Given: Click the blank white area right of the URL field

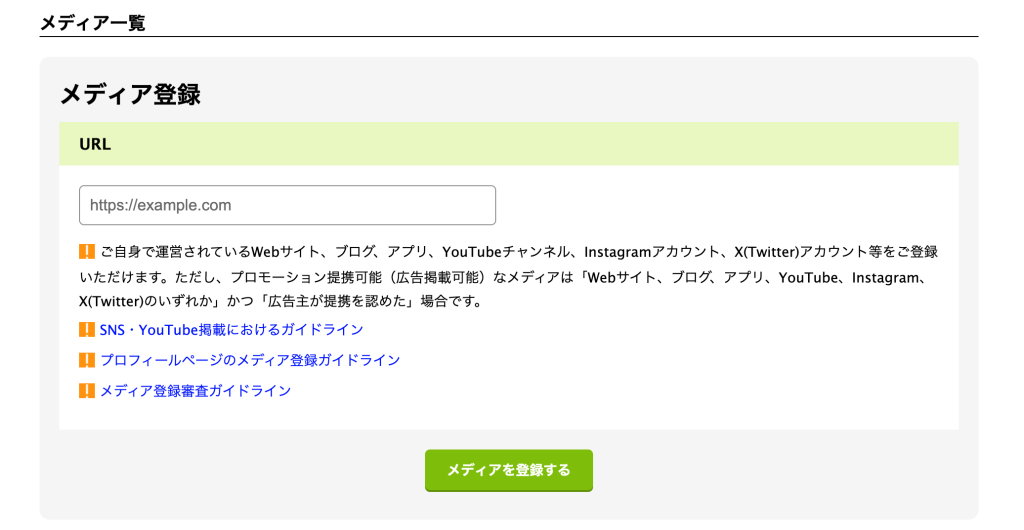Looking at the screenshot, I should point(720,205).
